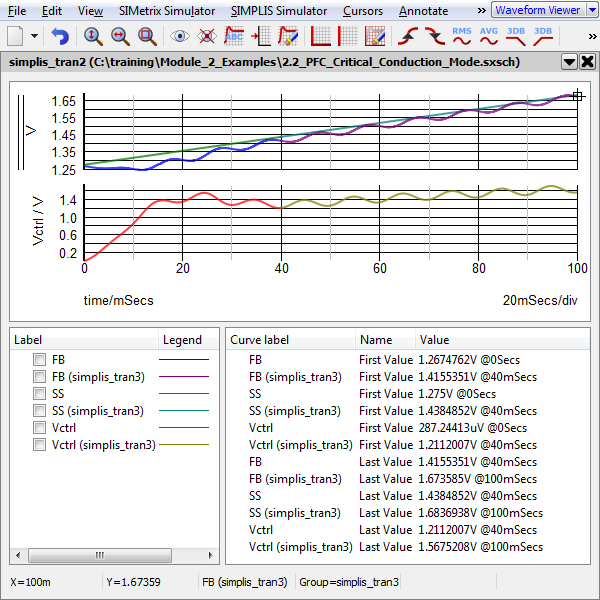Click the FB (simplis_tran3) purple legend line
Image resolution: width=600 pixels, height=600 pixels.
coord(184,377)
